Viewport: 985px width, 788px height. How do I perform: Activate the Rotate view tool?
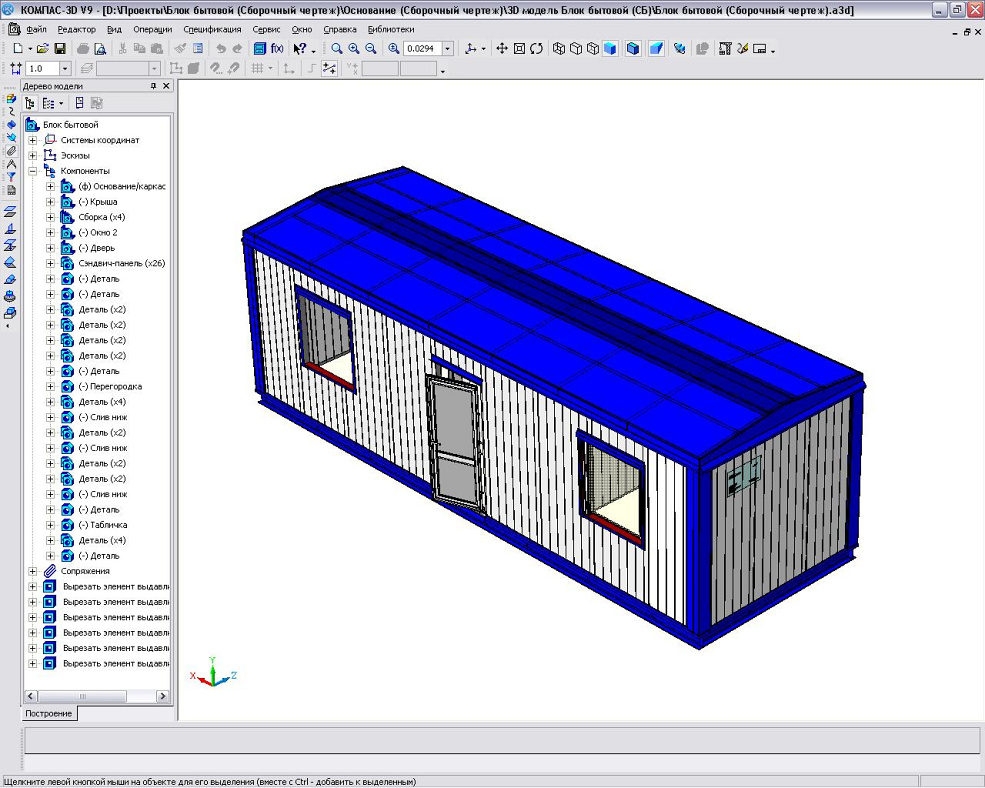tap(537, 48)
